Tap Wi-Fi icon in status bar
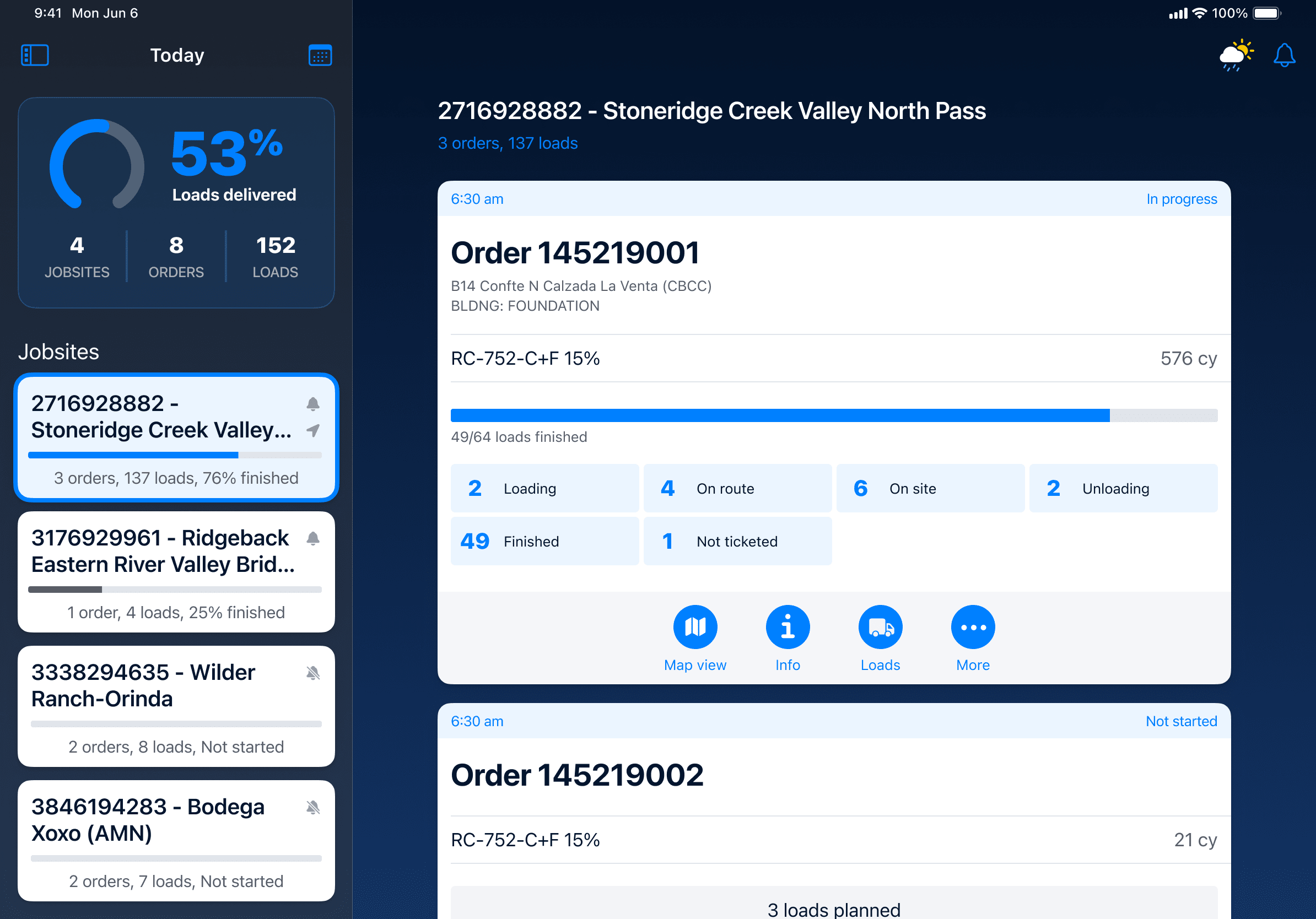1316x919 pixels. click(1200, 13)
